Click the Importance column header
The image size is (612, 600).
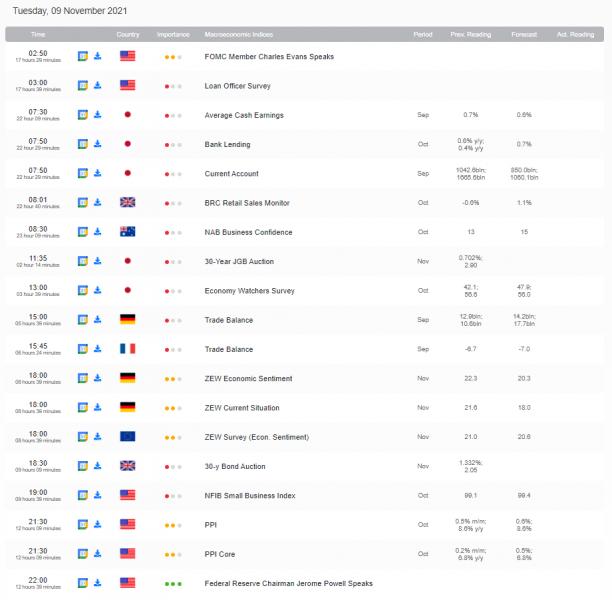pyautogui.click(x=173, y=35)
